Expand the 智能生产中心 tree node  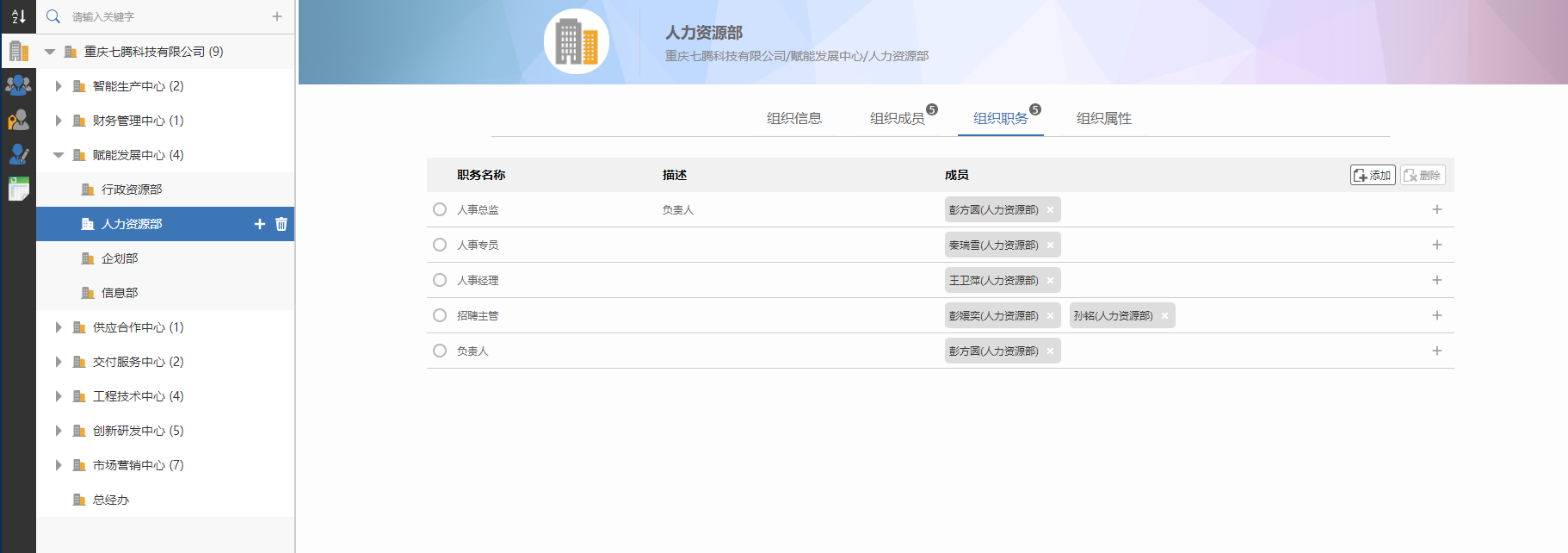tap(59, 86)
